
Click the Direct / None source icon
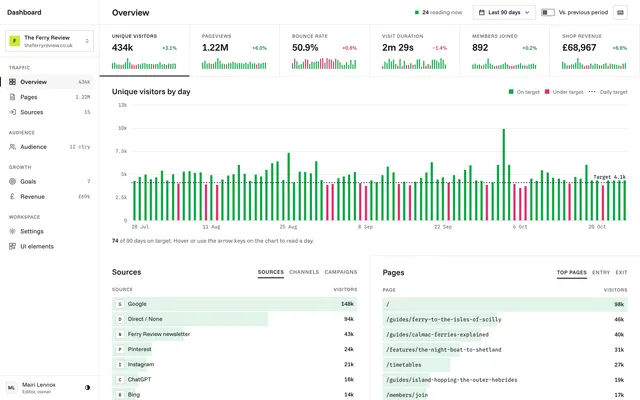pyautogui.click(x=120, y=319)
